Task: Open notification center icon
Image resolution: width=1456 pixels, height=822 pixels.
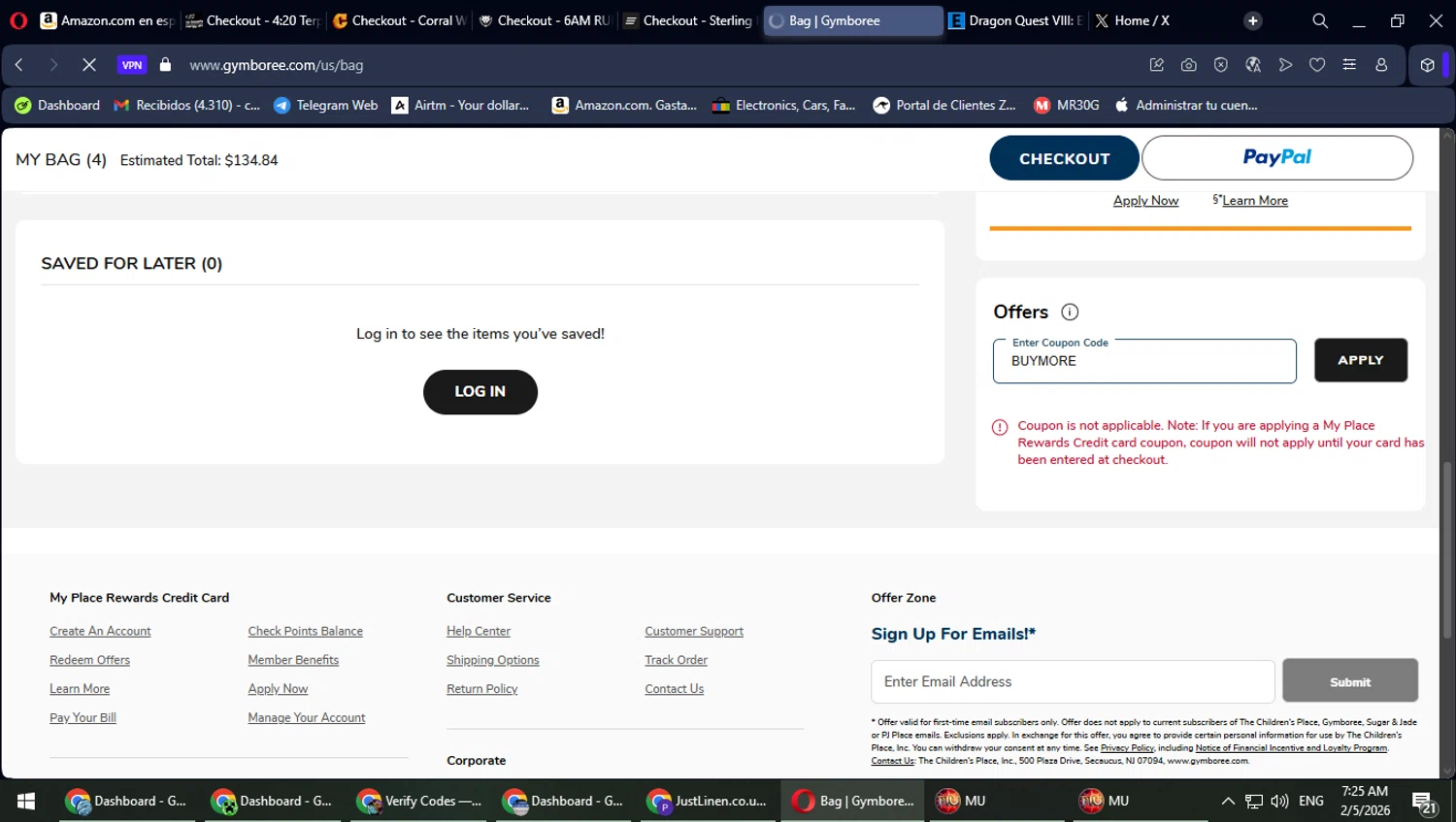Action: tap(1424, 803)
